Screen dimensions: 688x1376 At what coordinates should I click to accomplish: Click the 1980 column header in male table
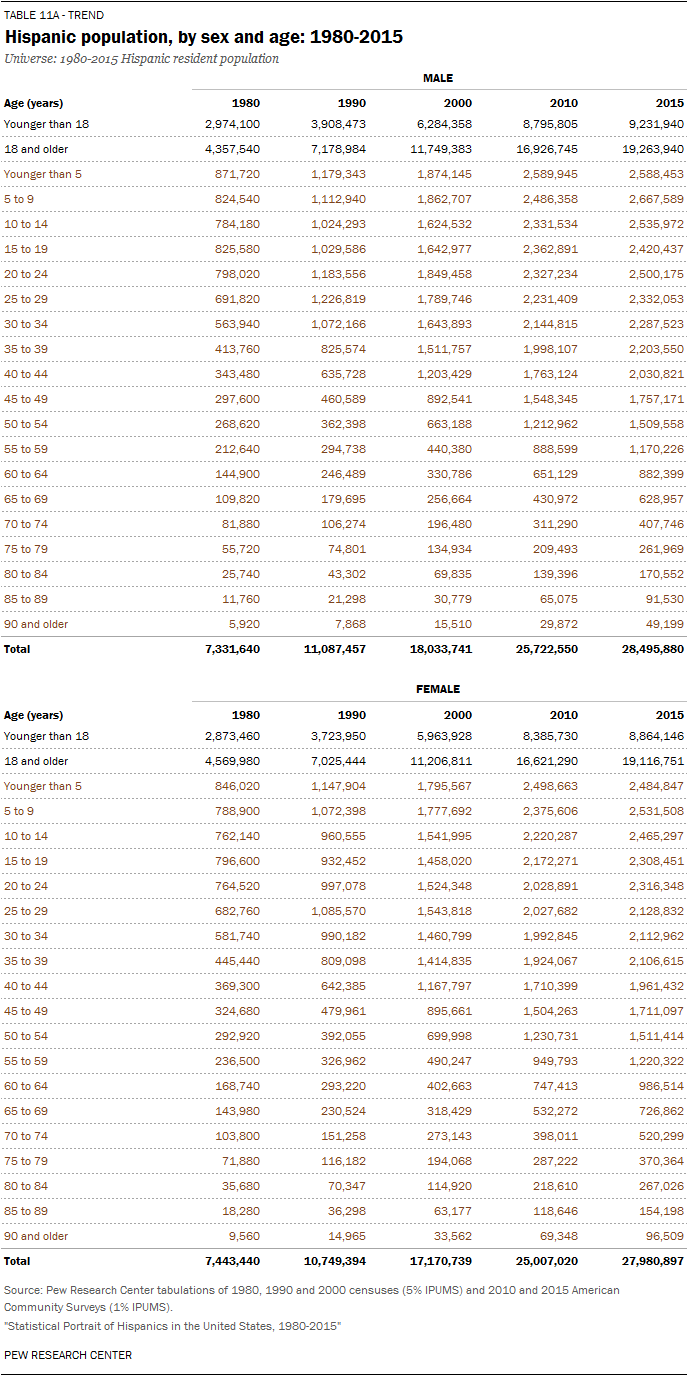pyautogui.click(x=246, y=103)
